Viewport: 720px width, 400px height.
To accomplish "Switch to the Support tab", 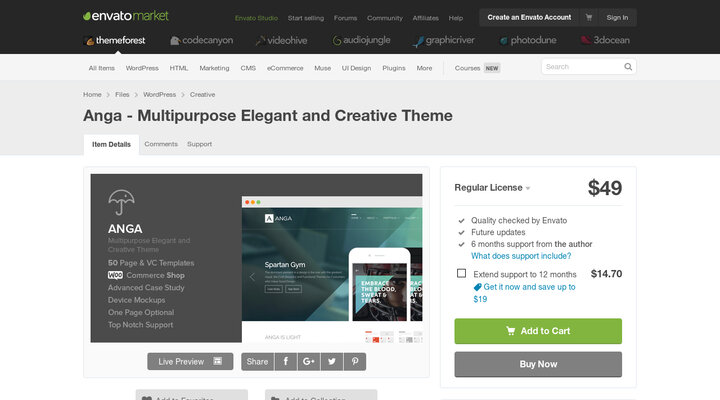I will 199,144.
